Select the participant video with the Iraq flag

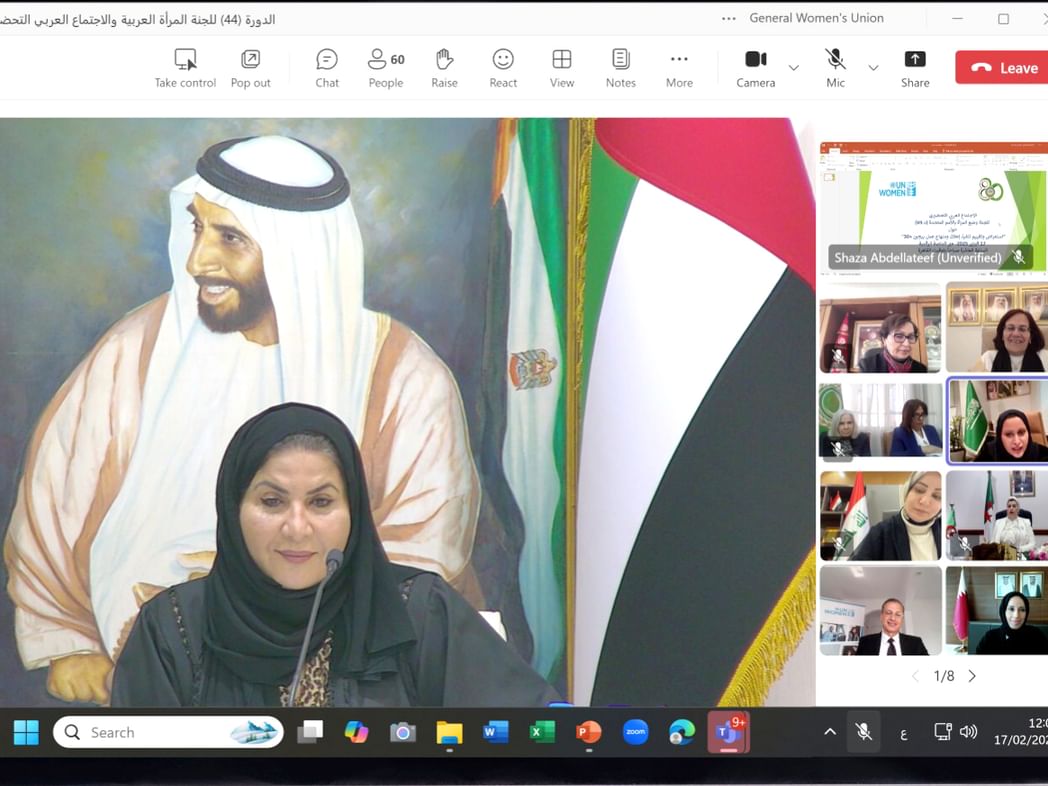click(881, 515)
